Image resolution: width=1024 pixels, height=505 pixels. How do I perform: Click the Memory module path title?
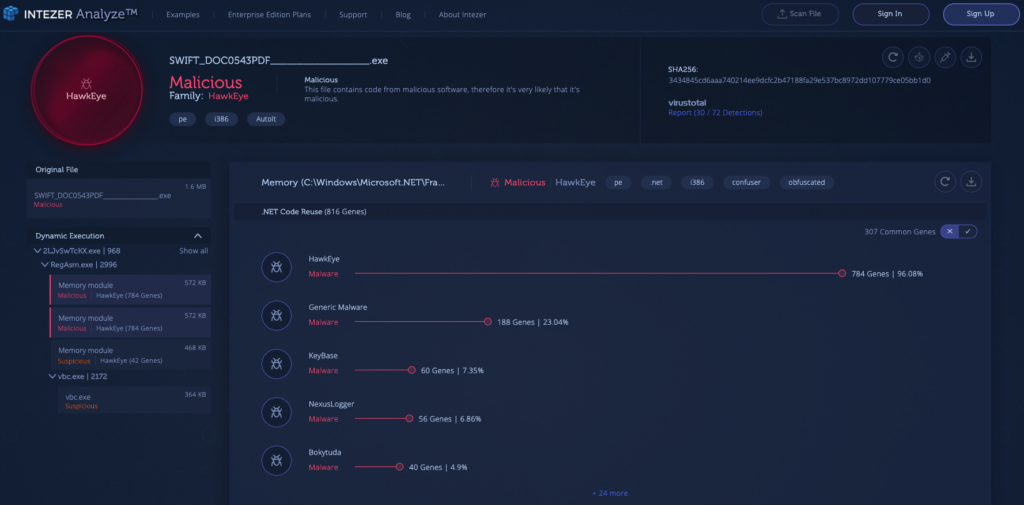pyautogui.click(x=353, y=182)
